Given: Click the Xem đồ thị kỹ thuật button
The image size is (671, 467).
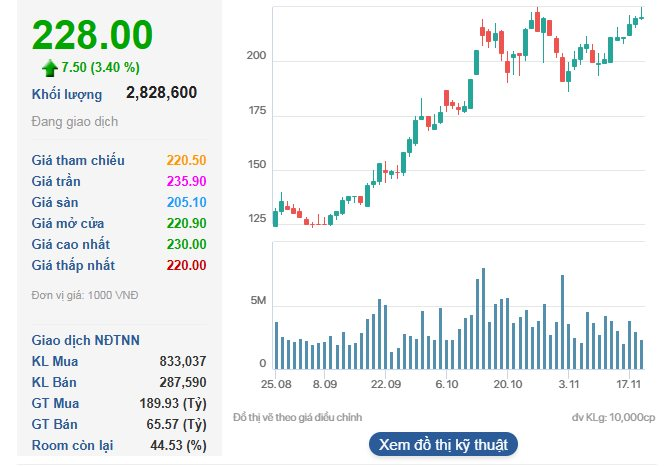Looking at the screenshot, I should [444, 444].
